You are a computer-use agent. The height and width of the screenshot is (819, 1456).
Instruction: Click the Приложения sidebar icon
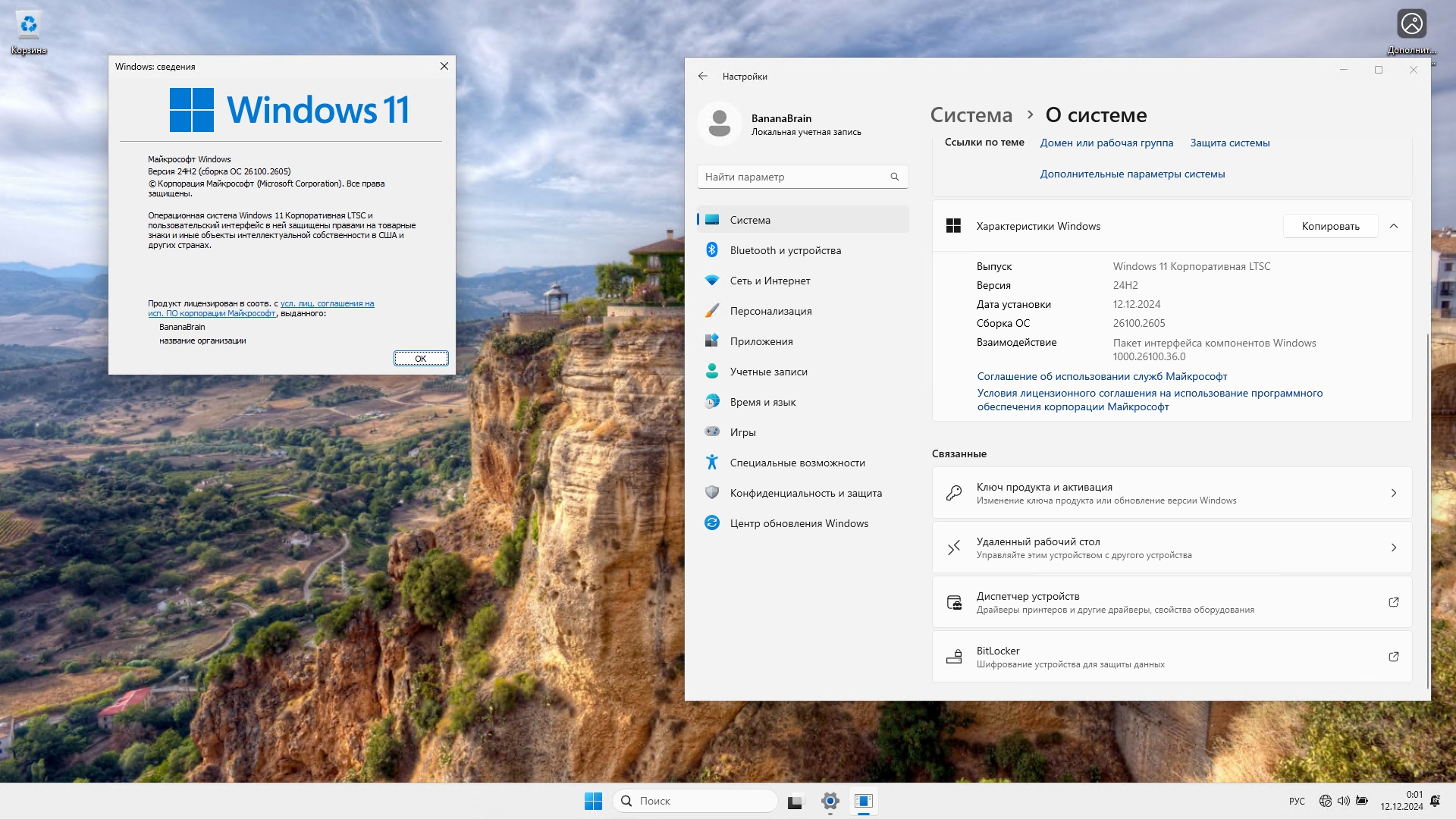(711, 341)
